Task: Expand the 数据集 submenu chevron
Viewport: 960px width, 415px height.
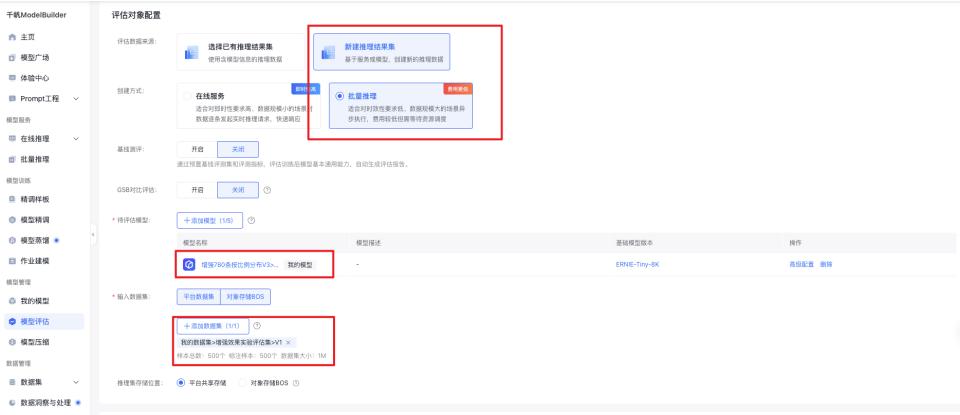Action: pyautogui.click(x=76, y=382)
